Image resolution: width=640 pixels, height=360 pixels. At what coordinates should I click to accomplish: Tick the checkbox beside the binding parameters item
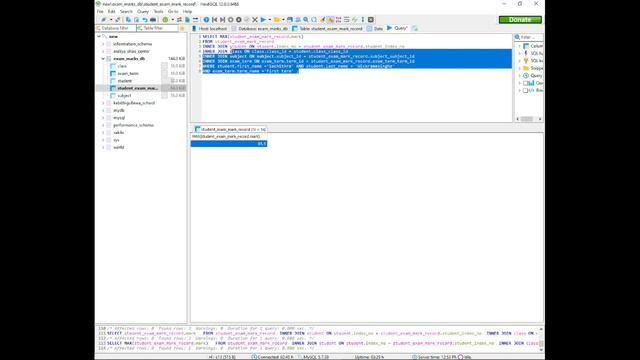tap(525, 90)
